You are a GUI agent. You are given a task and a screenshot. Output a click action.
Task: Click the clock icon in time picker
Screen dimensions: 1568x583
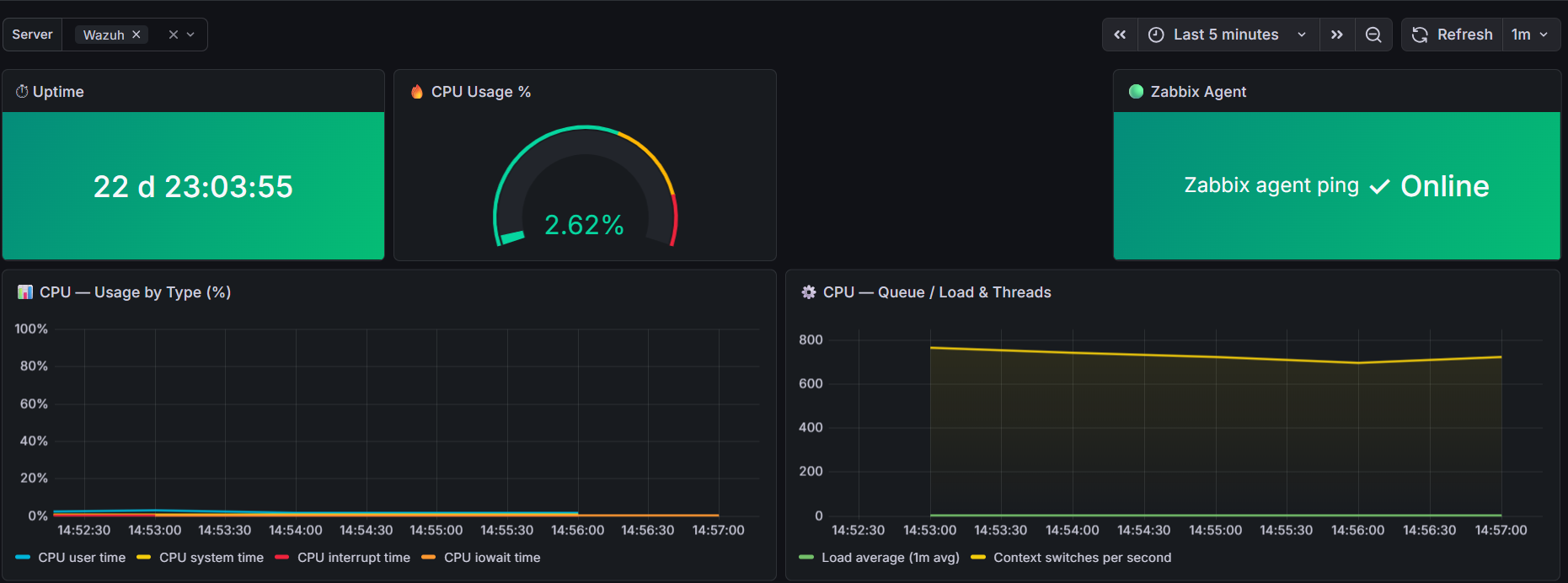pyautogui.click(x=1156, y=35)
